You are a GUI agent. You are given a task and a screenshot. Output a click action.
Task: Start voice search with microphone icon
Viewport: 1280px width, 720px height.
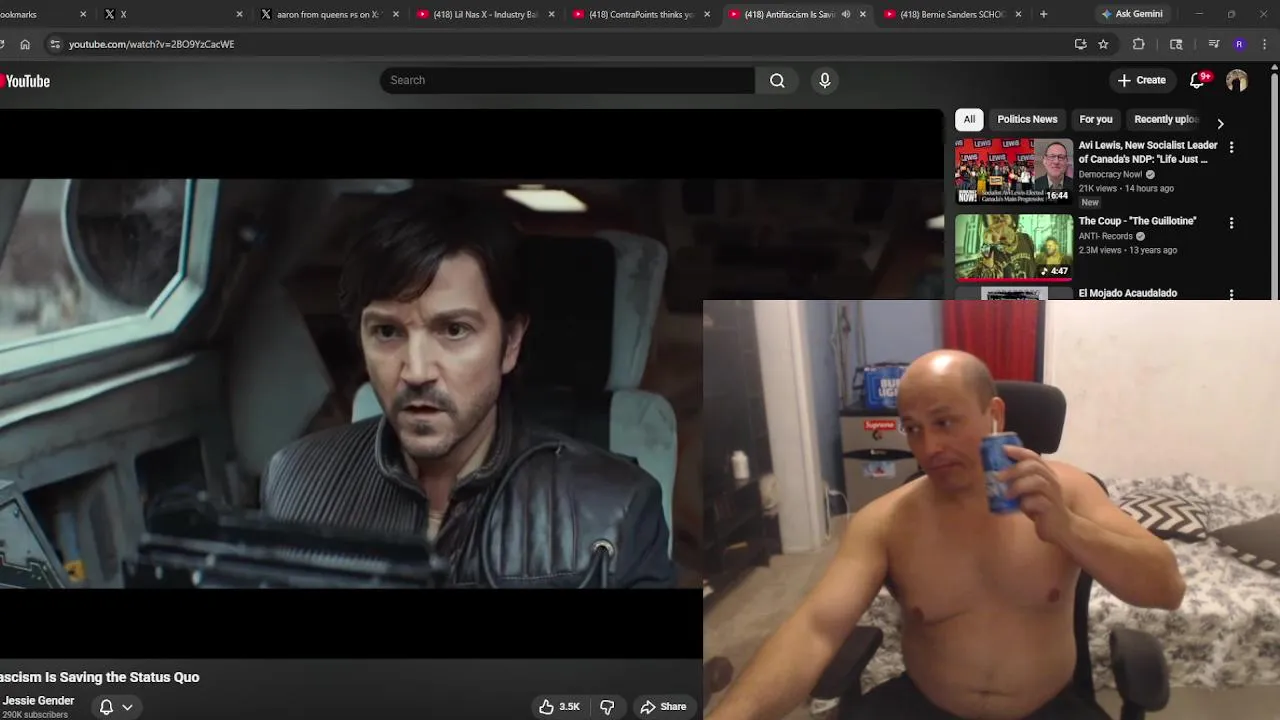825,80
